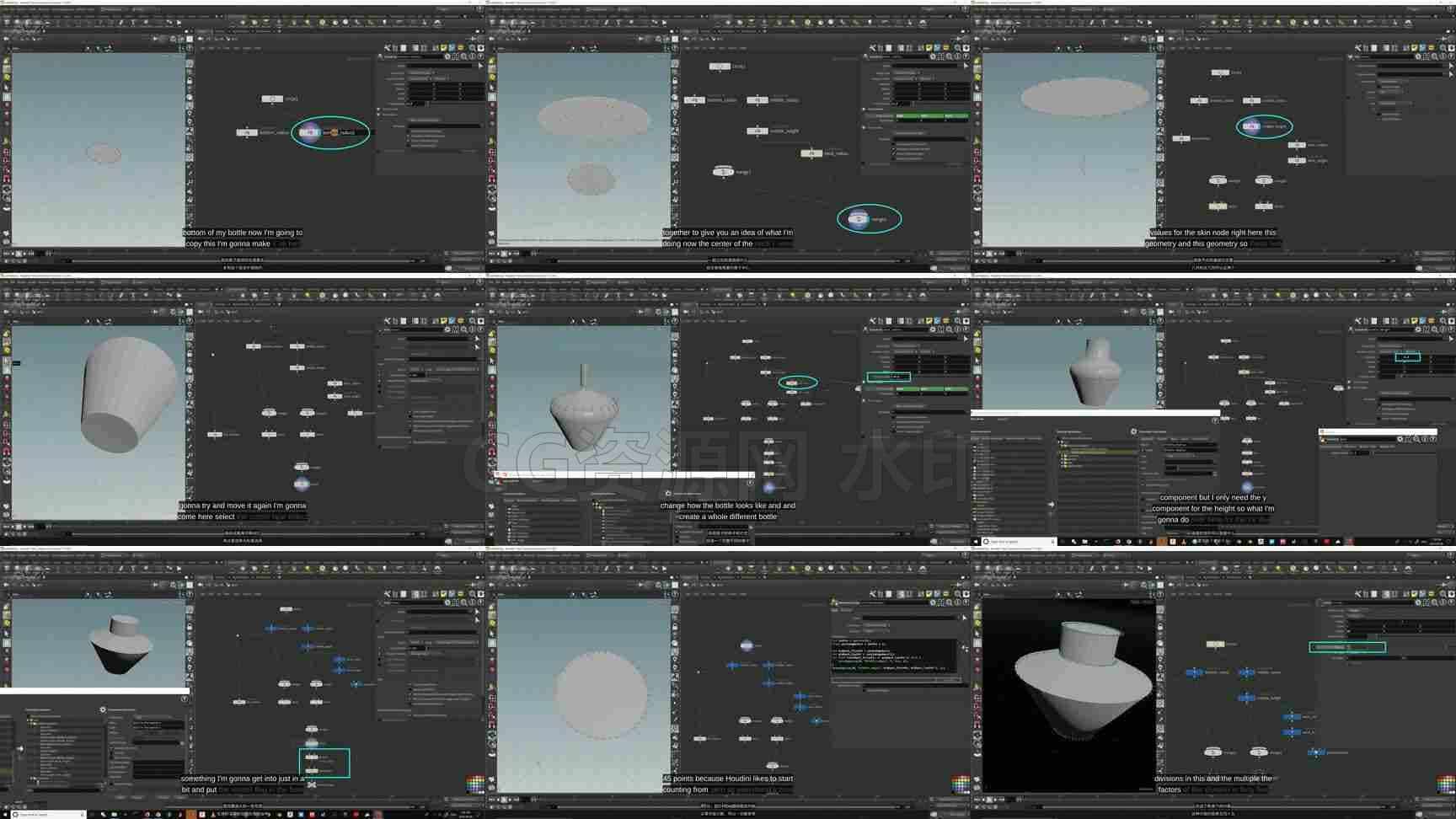Toggle the green parameter bar in the stacked-discs frame
This screenshot has height=819, width=1456.
[x=931, y=115]
